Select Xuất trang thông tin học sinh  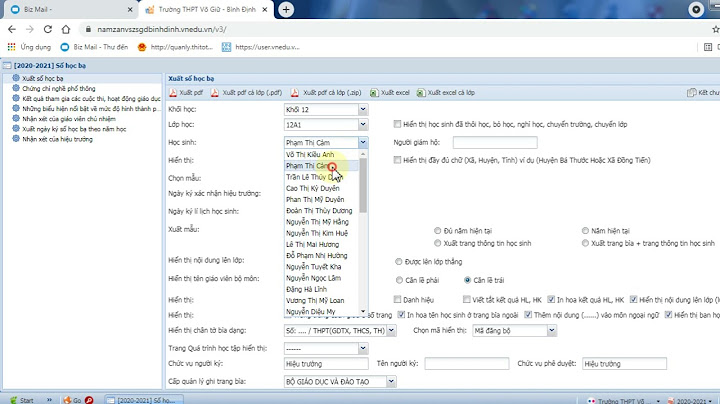pyautogui.click(x=438, y=243)
